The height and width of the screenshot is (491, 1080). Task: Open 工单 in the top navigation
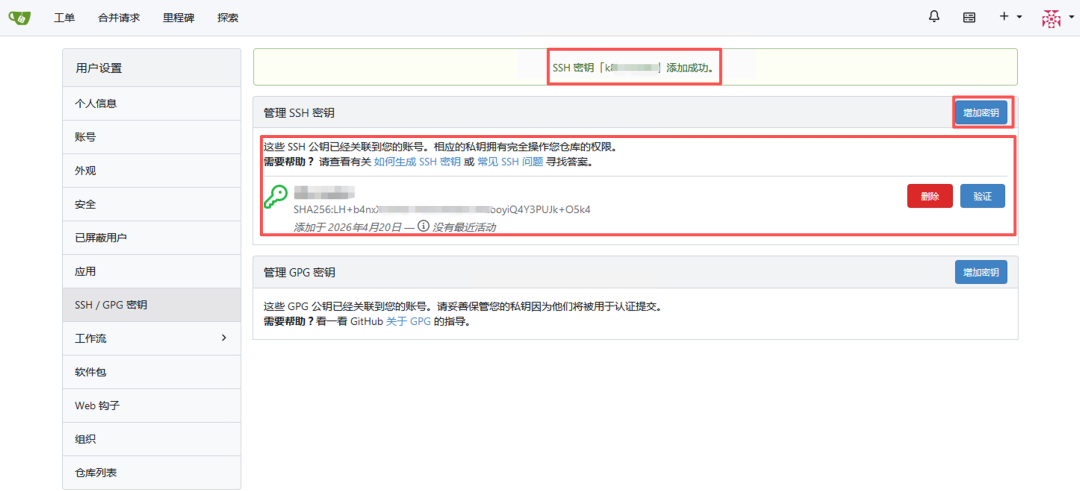[64, 18]
